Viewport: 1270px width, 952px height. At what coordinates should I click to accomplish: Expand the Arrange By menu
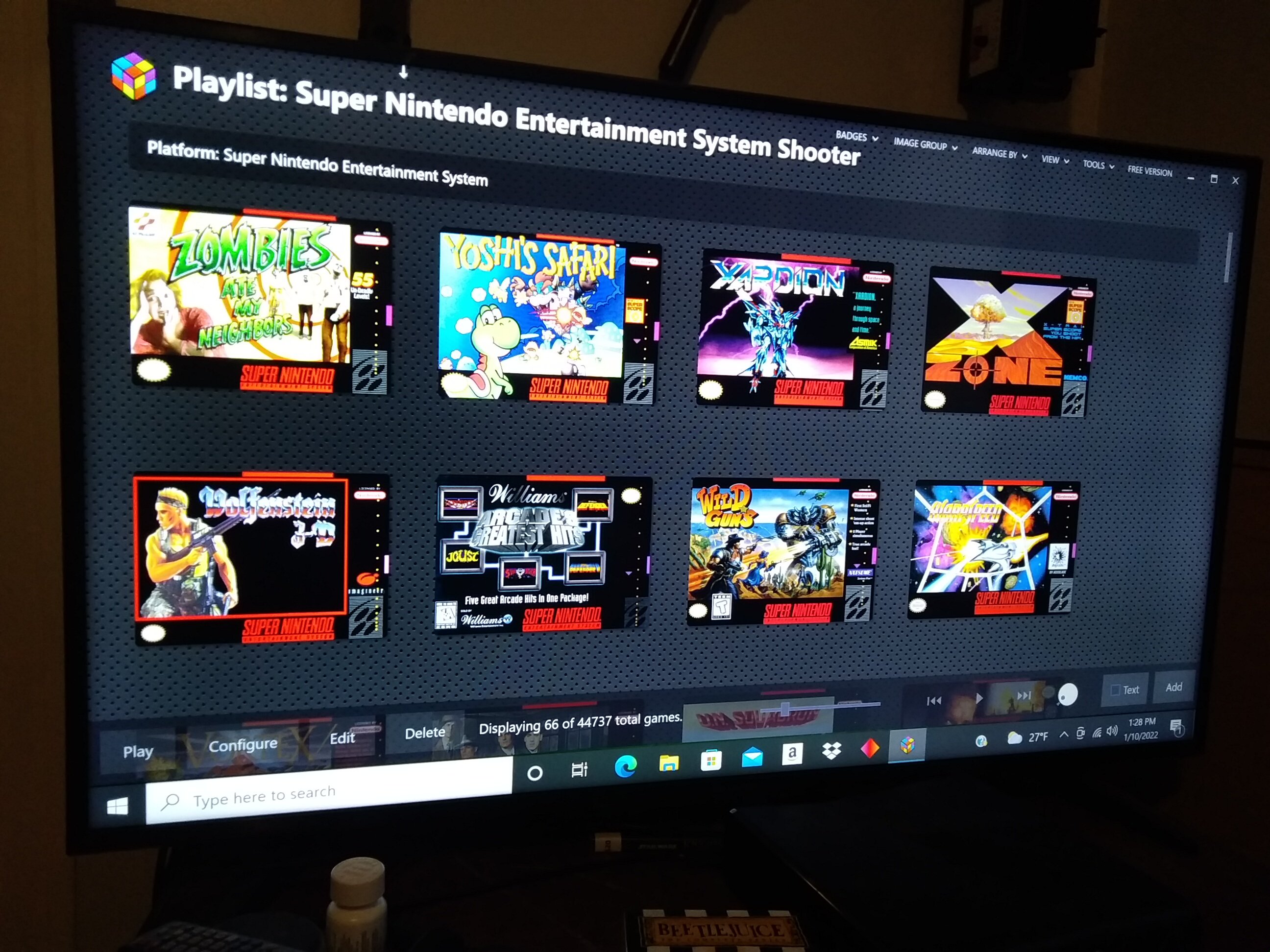pyautogui.click(x=1000, y=154)
